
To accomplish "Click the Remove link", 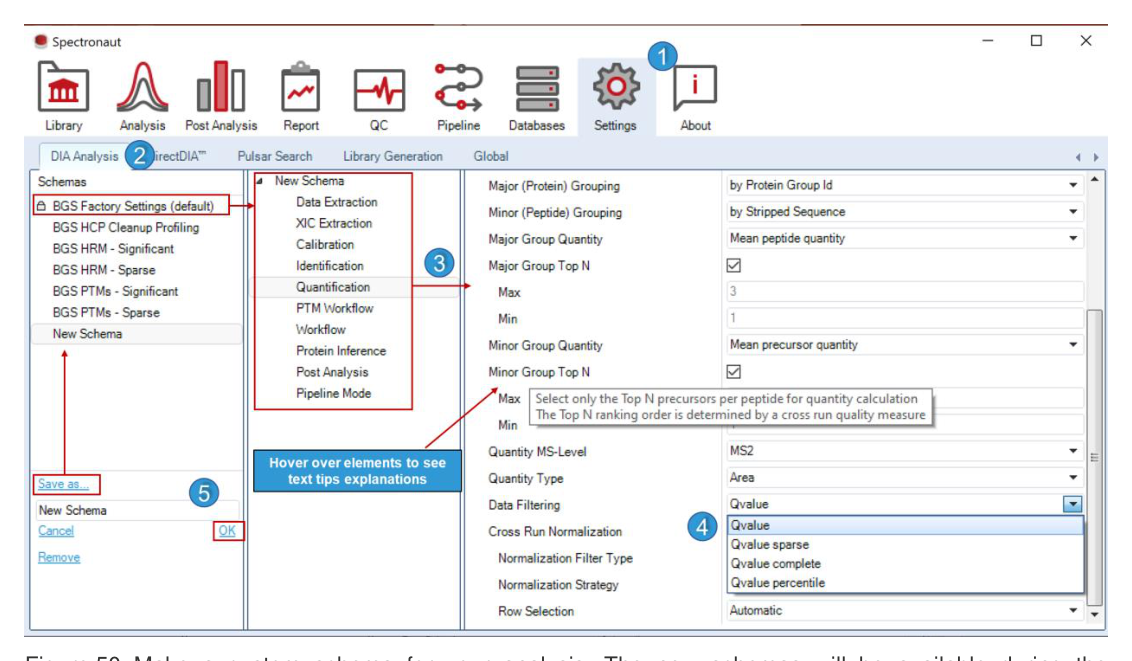I will (58, 558).
